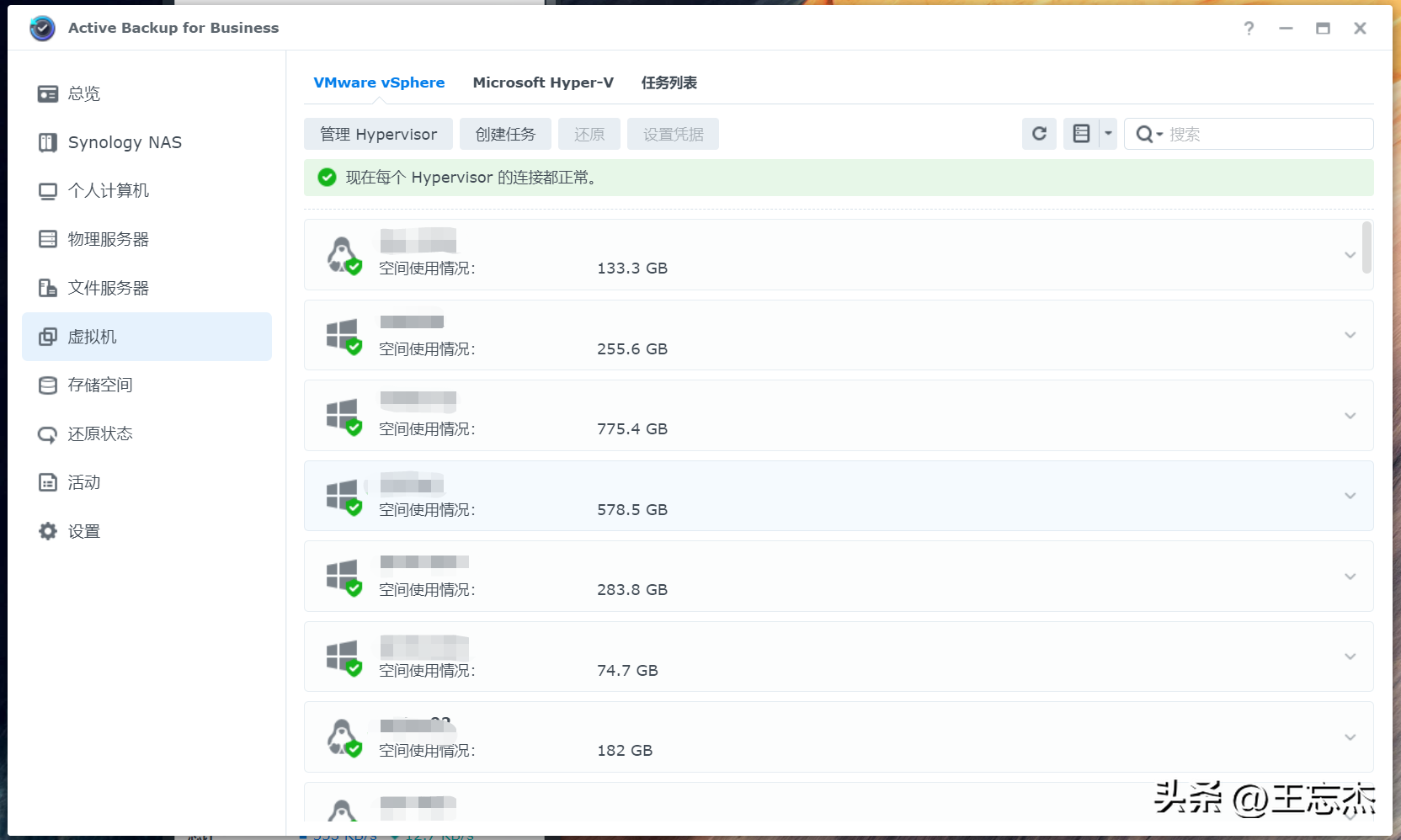Open the help question mark icon
Image resolution: width=1401 pixels, height=840 pixels.
[x=1249, y=28]
